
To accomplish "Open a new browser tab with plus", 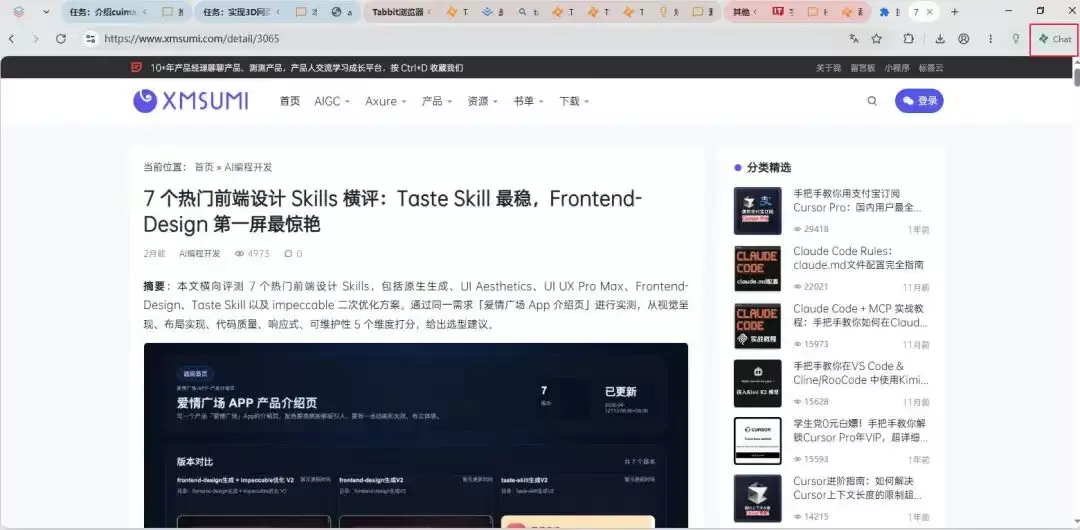I will pos(955,12).
